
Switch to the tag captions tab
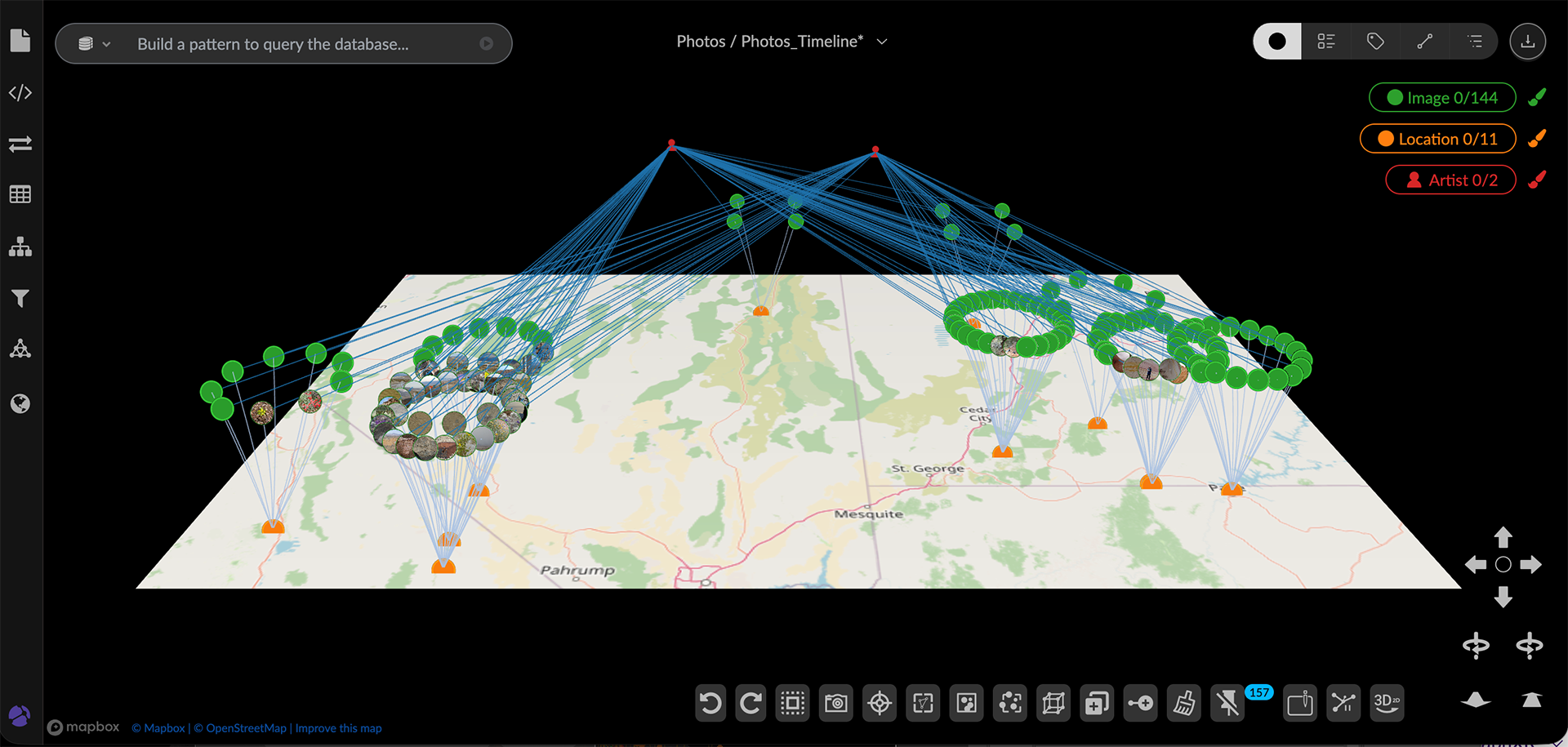[1375, 42]
